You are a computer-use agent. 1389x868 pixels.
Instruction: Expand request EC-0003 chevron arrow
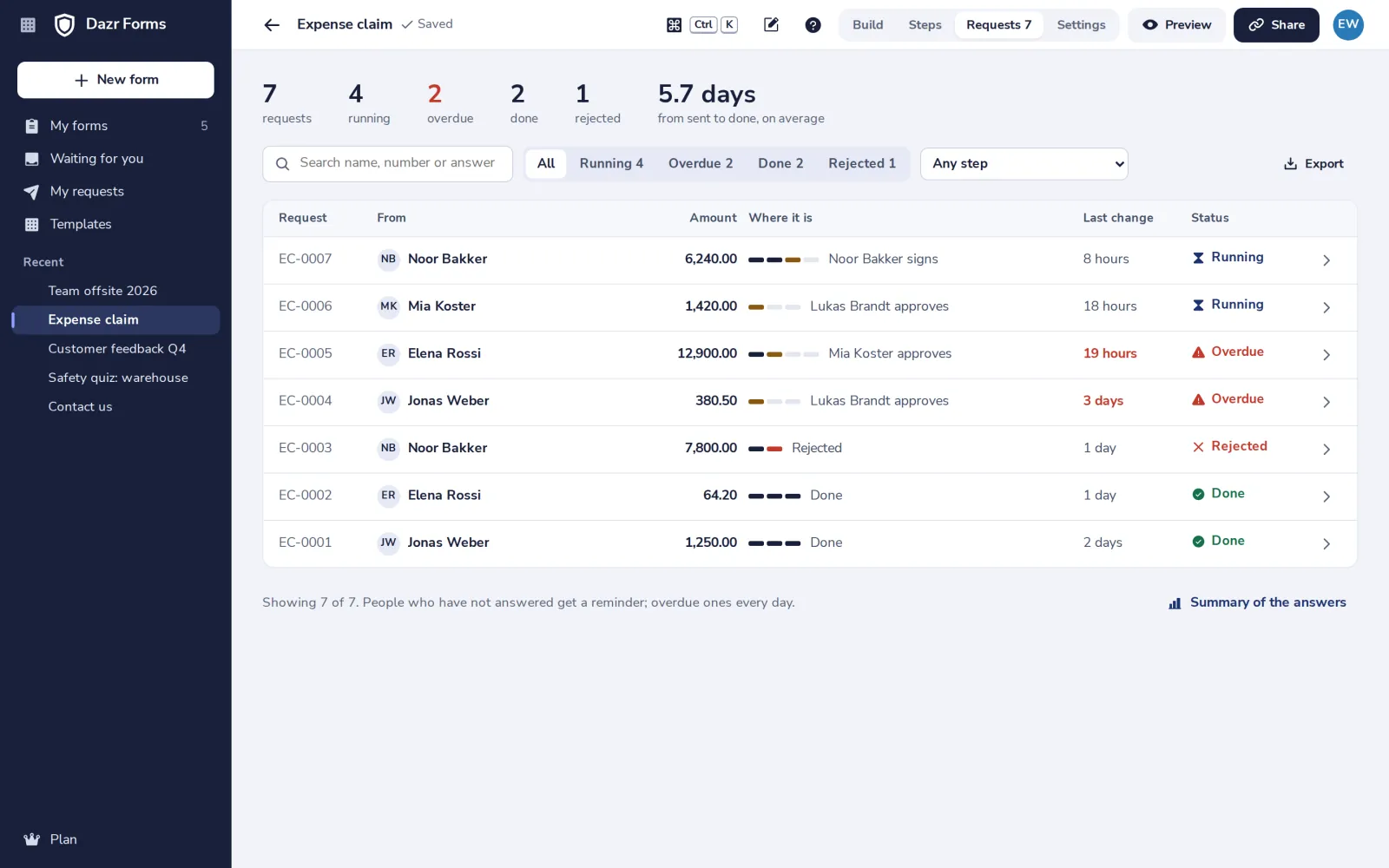(1326, 450)
